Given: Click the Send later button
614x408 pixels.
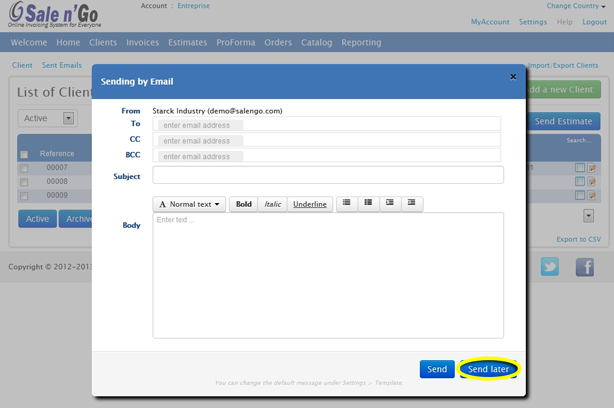Looking at the screenshot, I should coord(488,369).
